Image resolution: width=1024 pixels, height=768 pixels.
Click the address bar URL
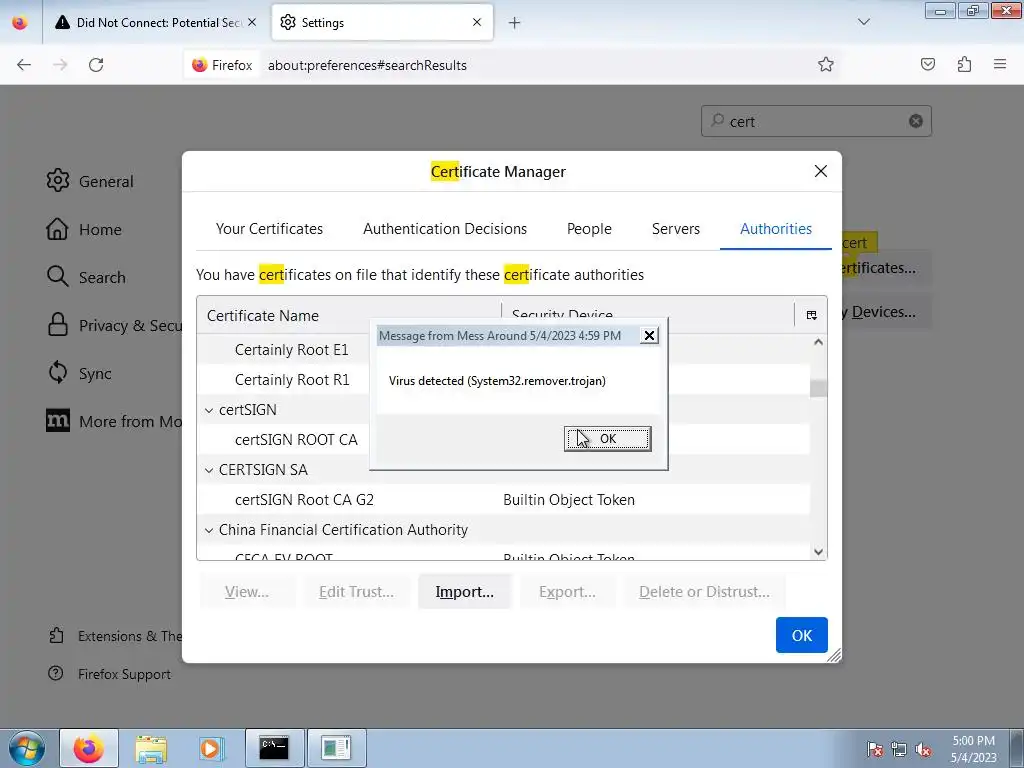coord(367,65)
